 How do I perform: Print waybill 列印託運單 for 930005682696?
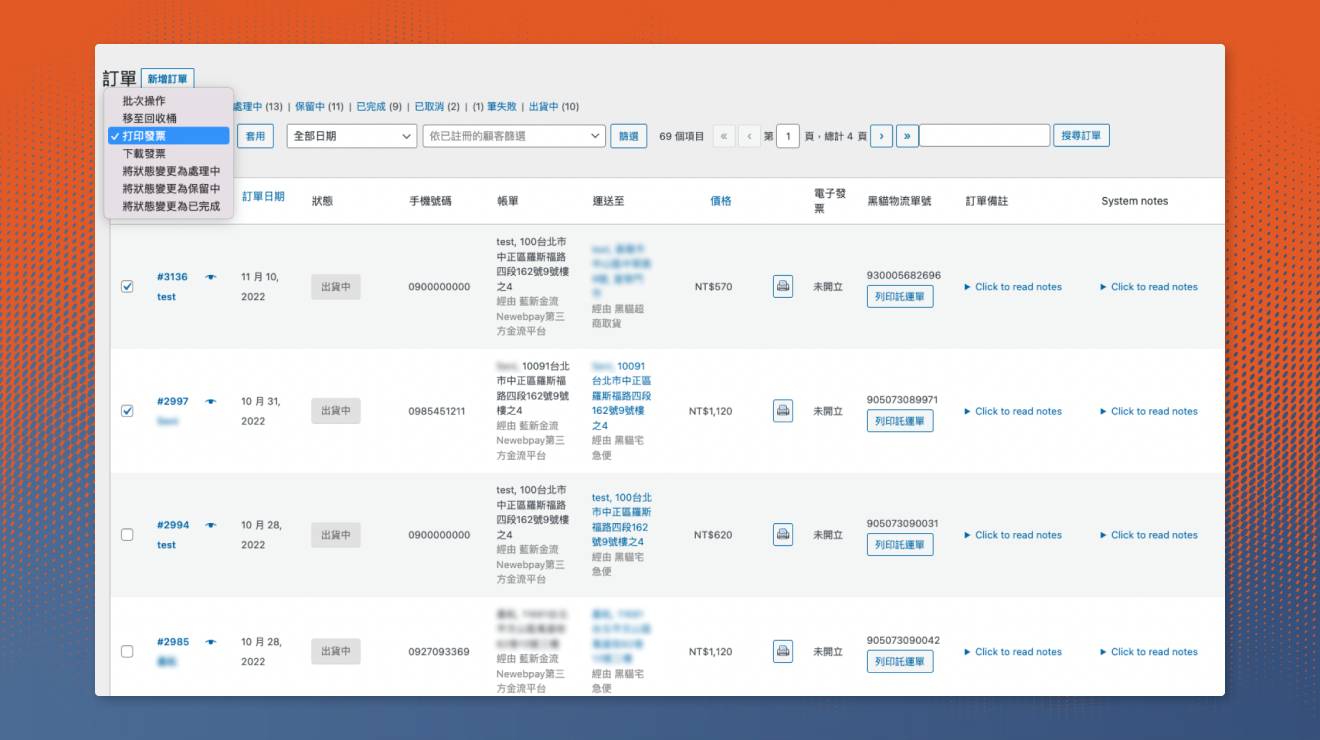900,296
